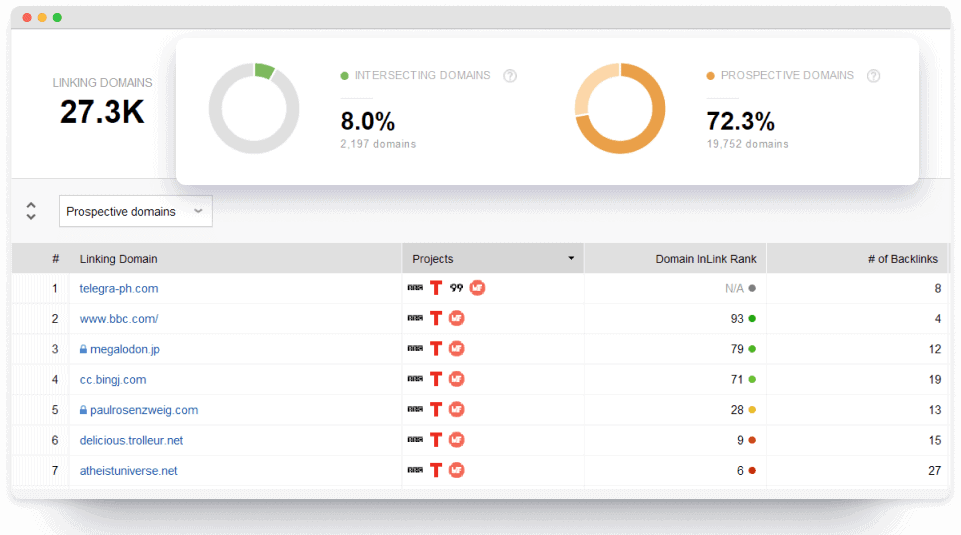The height and width of the screenshot is (535, 961).
Task: Open Projects column sort arrow
Action: coord(571,259)
